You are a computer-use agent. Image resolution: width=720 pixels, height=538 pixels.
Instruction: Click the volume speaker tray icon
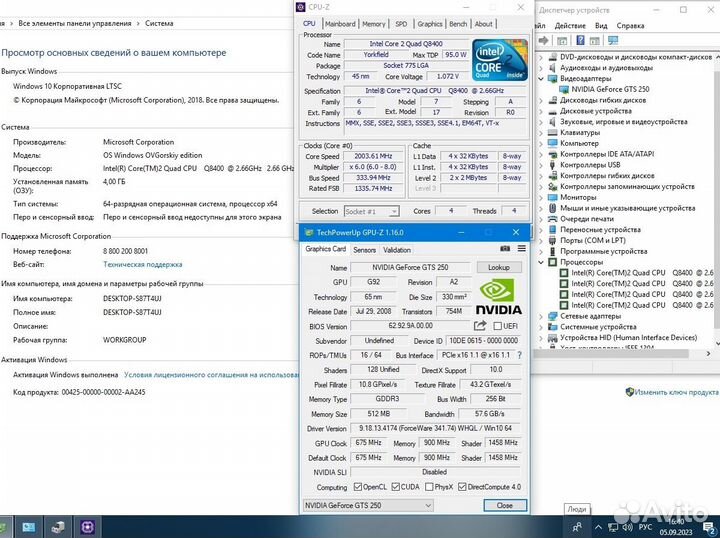point(626,527)
